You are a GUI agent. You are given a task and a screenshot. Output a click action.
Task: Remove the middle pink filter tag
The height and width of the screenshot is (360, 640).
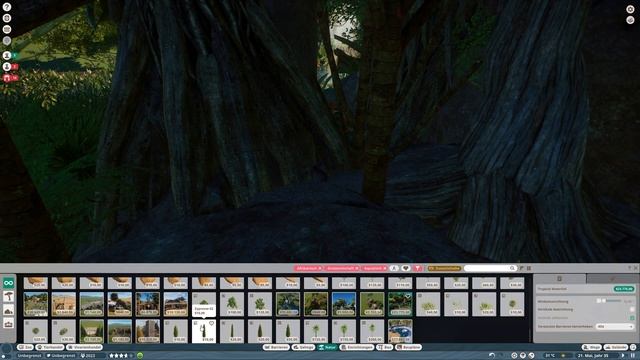click(357, 268)
